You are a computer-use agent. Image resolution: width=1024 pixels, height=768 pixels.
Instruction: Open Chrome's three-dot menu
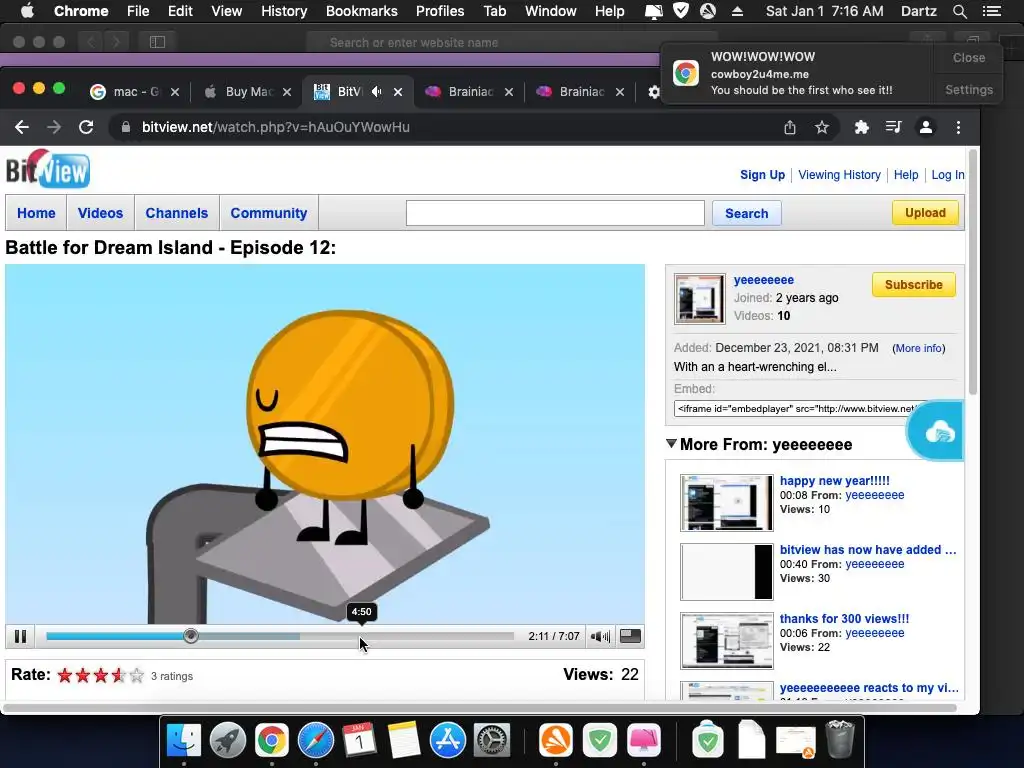958,127
